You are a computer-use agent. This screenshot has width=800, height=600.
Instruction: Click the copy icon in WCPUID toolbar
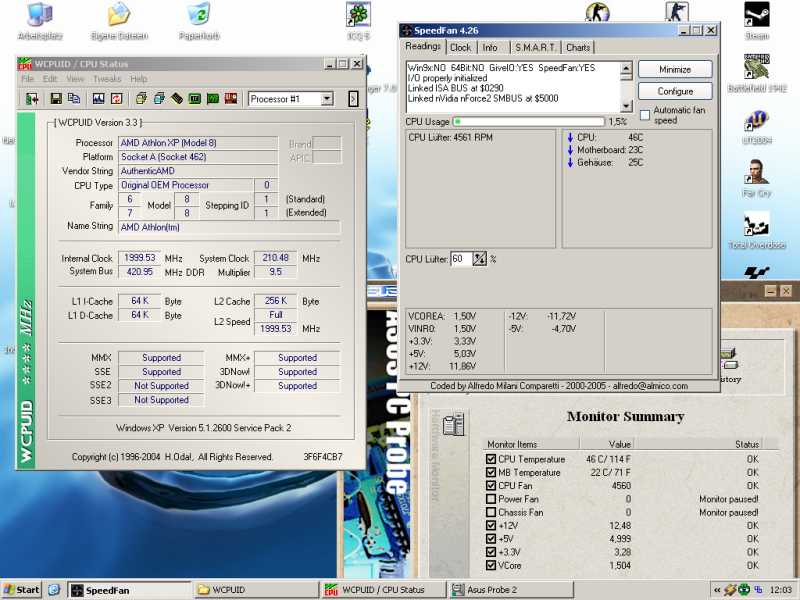(x=73, y=99)
